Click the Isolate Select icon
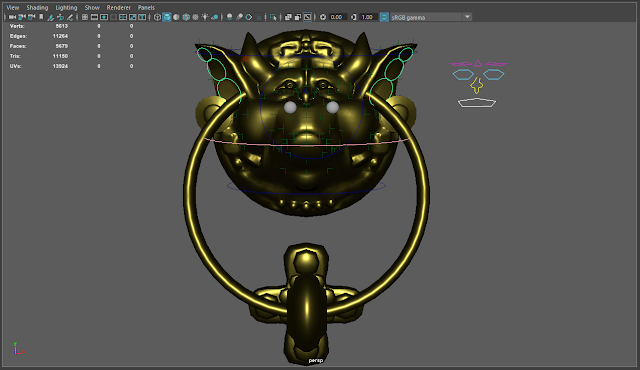This screenshot has height=370, width=640. (x=273, y=17)
